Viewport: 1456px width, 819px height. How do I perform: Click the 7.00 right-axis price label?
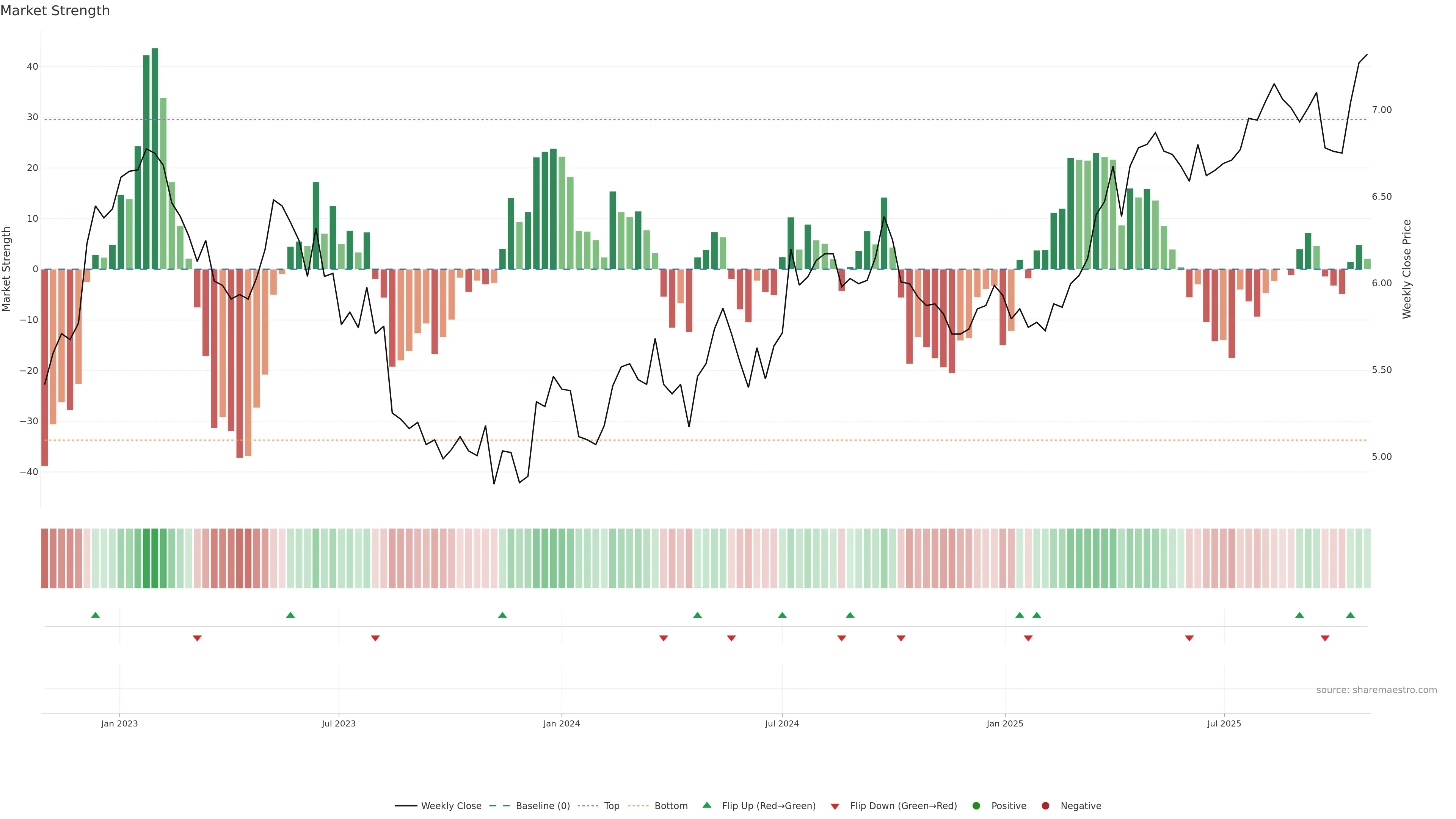(x=1381, y=110)
